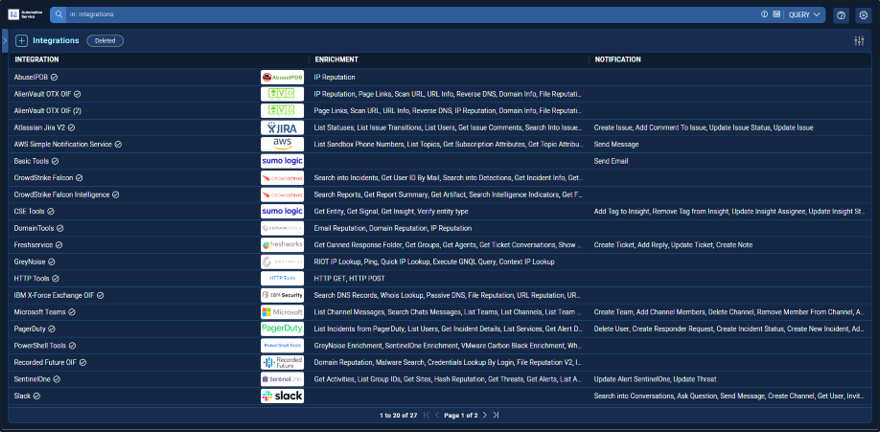Sort by the ENRICHMENT column header
Screen dimensions: 880x432
click(x=336, y=60)
